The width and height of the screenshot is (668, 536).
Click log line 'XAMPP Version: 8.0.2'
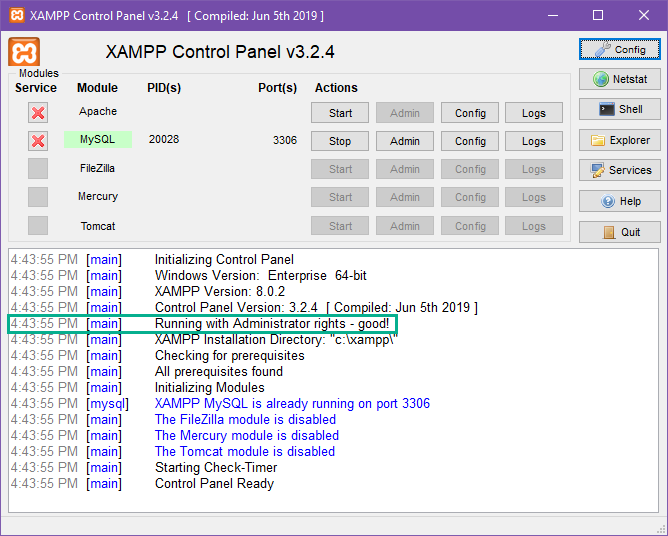tap(220, 291)
